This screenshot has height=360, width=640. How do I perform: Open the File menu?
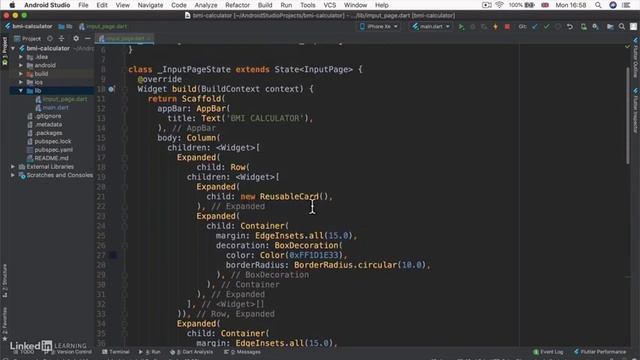pos(83,5)
